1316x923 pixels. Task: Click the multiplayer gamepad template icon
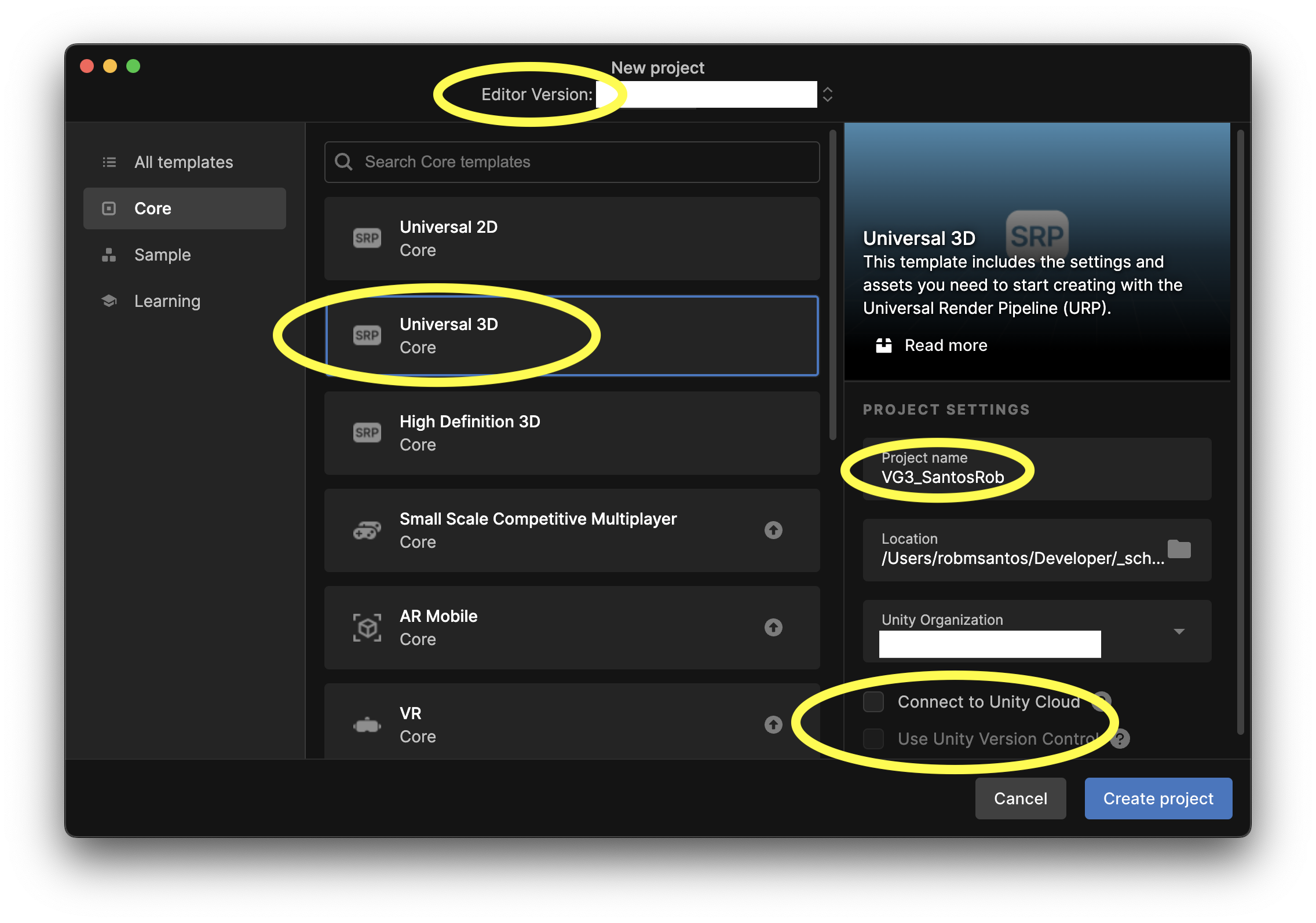367,530
